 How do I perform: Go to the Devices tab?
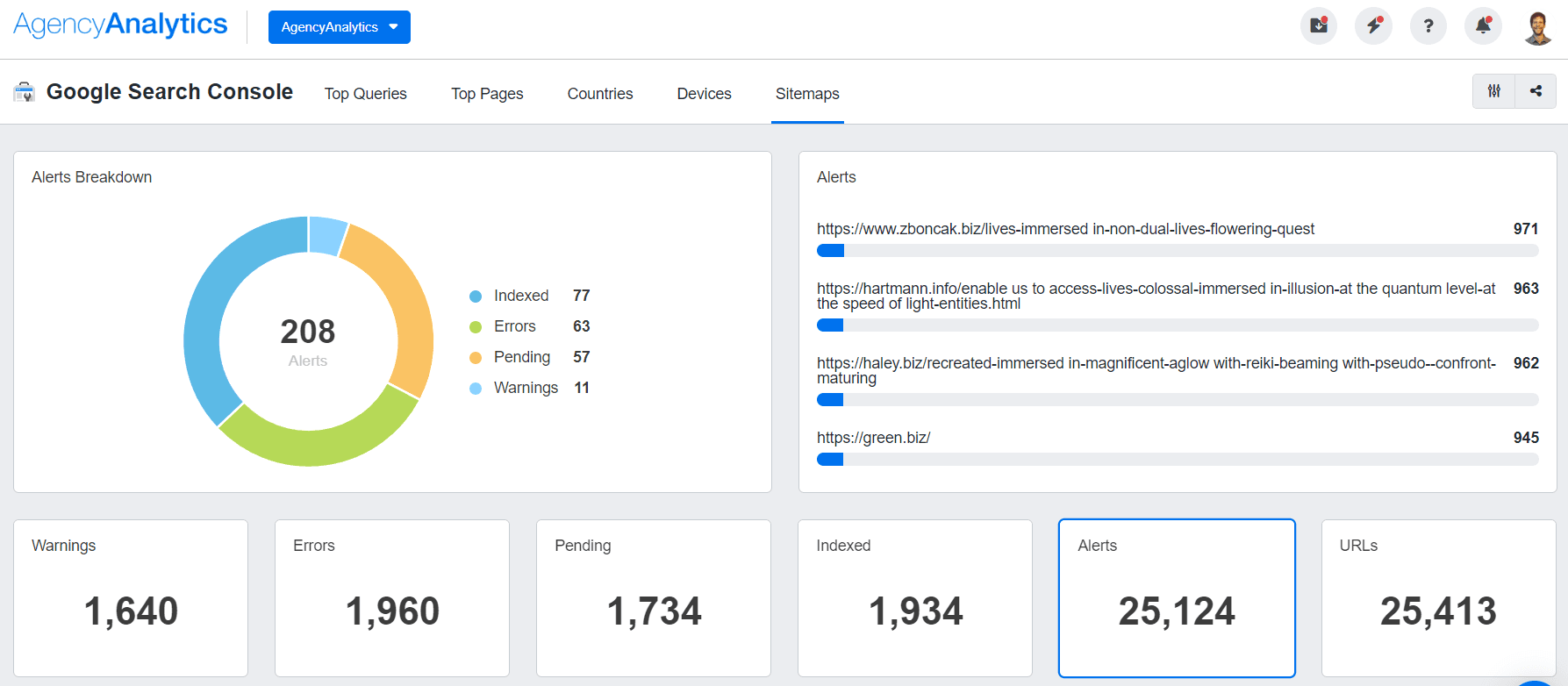pos(704,94)
